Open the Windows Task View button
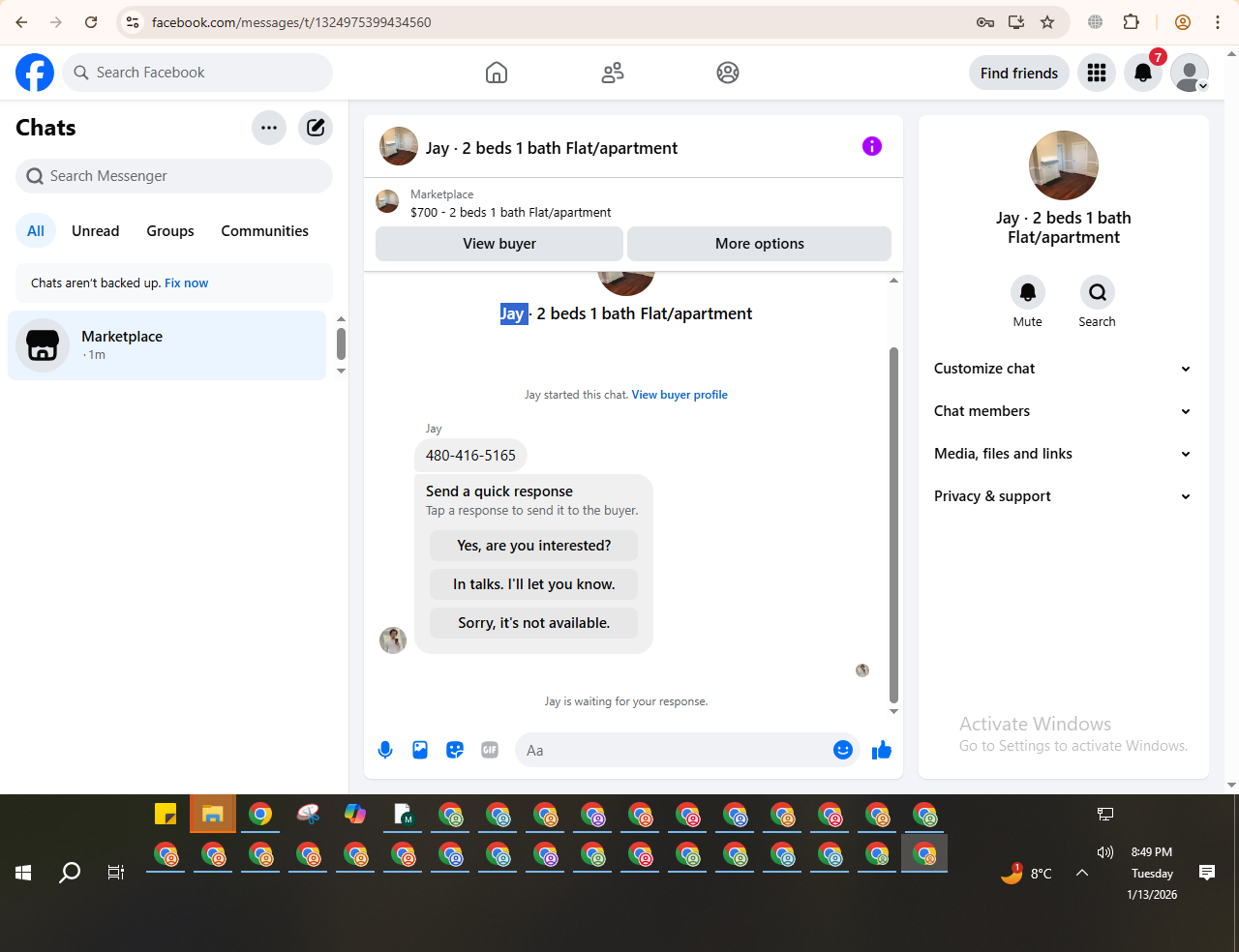 coord(116,873)
